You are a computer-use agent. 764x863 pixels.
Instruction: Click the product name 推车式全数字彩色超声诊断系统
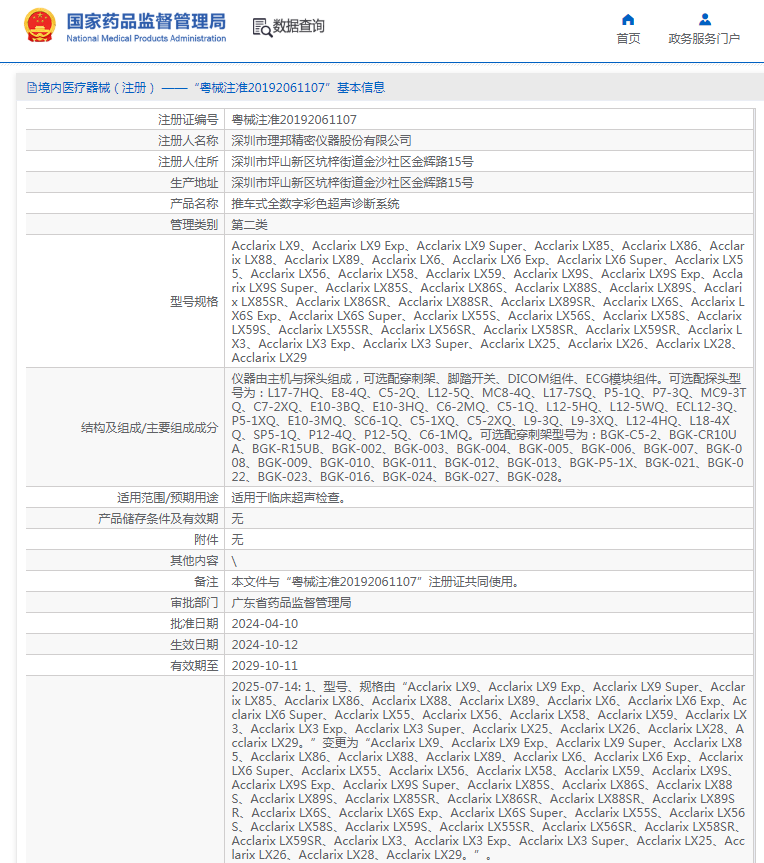pos(315,203)
